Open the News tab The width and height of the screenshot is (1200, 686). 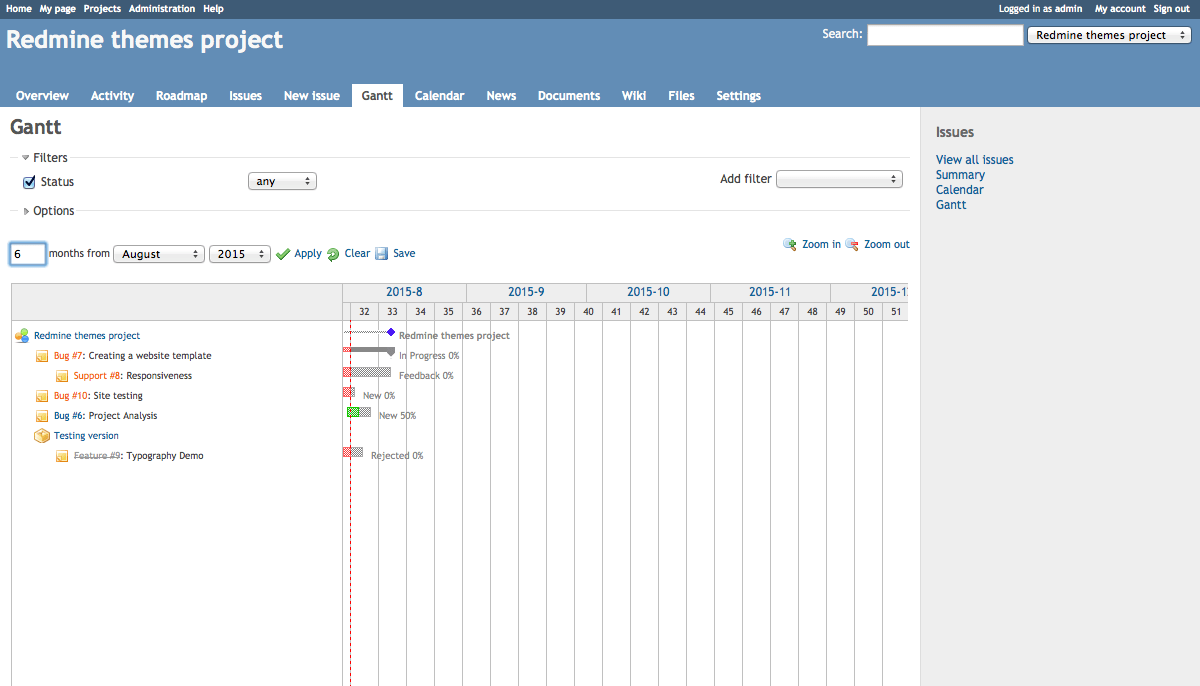[501, 96]
